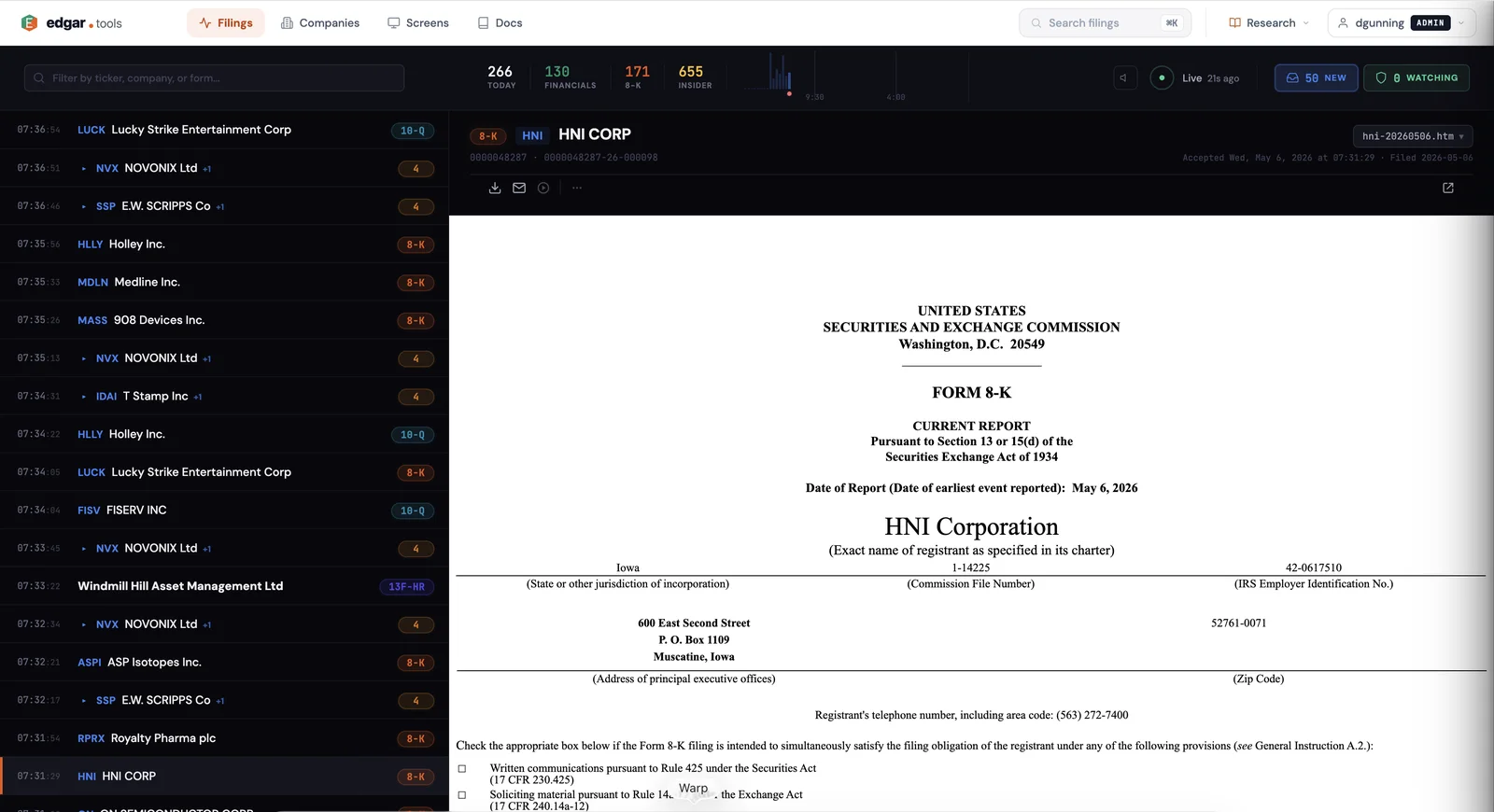Click the download filing icon

click(495, 188)
